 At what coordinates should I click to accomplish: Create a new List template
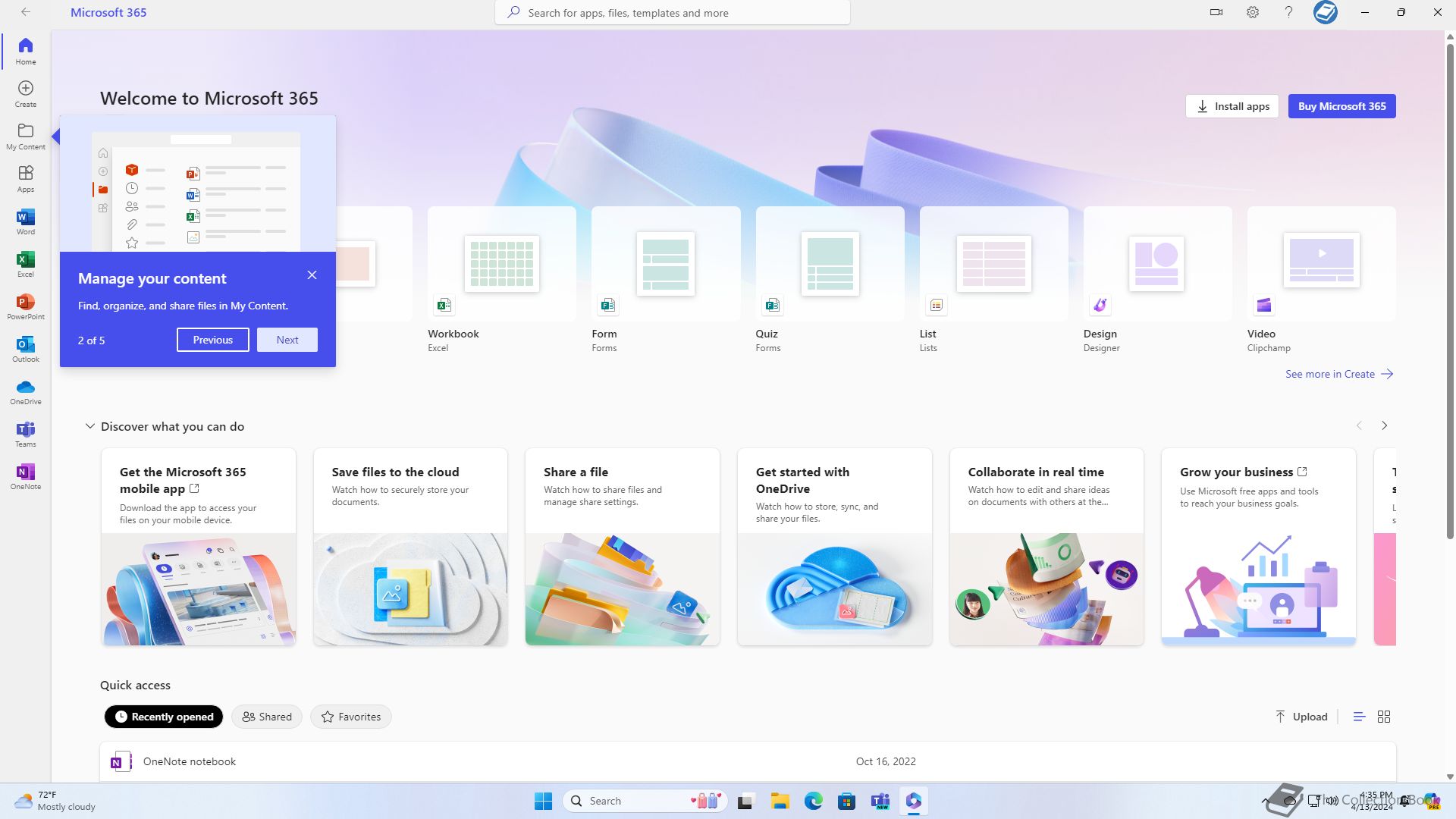[x=993, y=281]
